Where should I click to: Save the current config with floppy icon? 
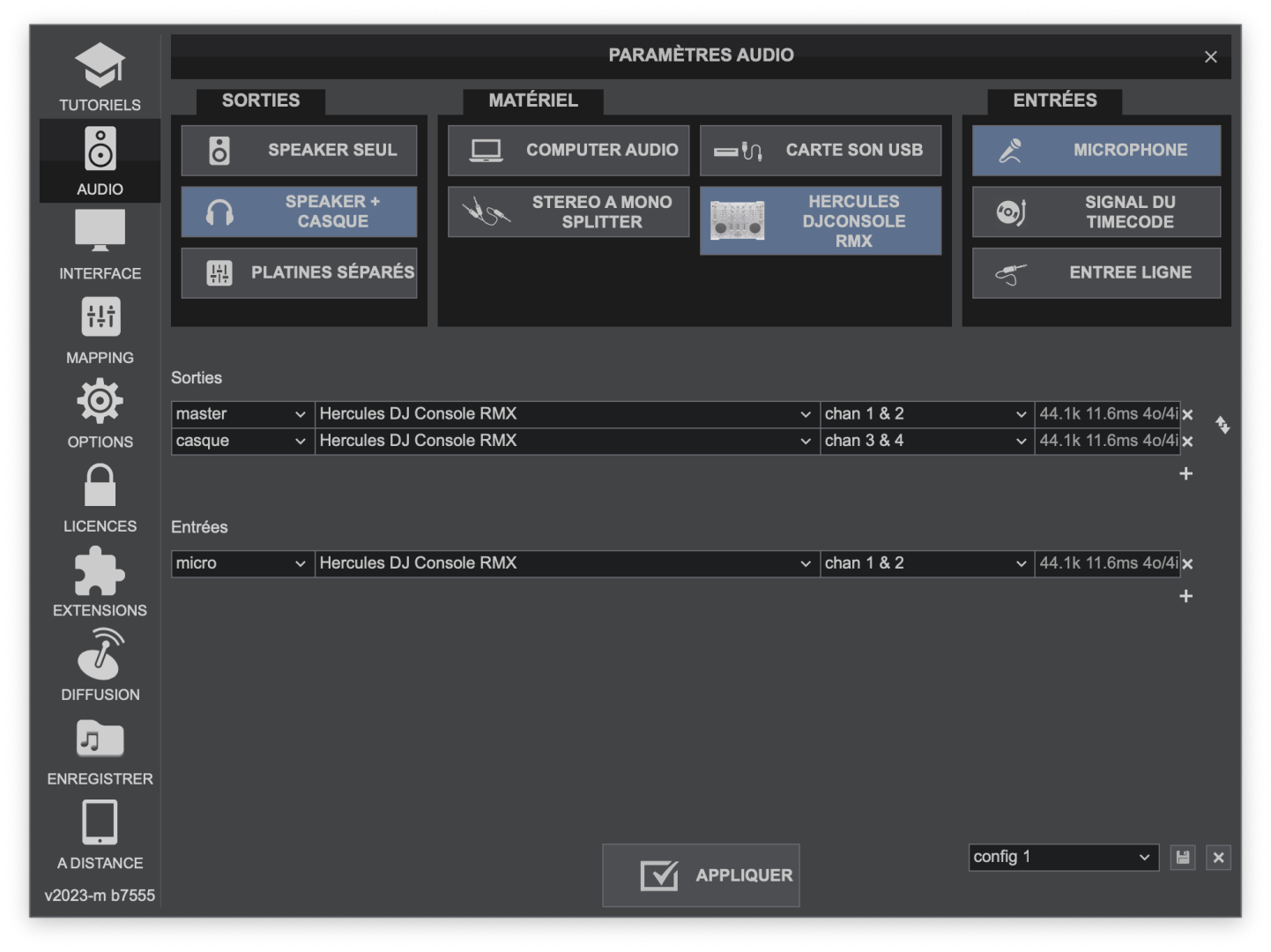point(1183,857)
